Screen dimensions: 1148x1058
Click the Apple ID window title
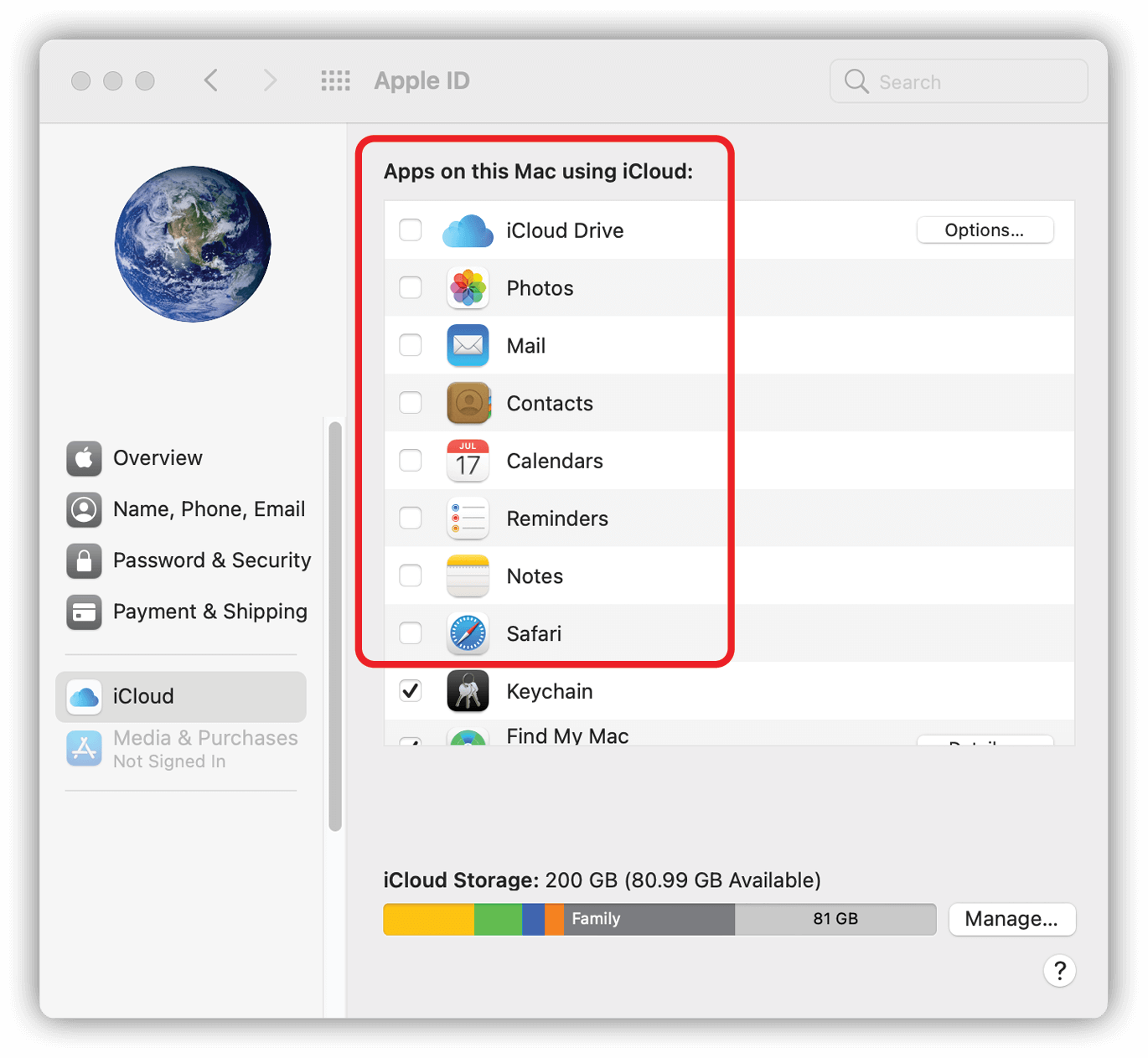[x=421, y=80]
